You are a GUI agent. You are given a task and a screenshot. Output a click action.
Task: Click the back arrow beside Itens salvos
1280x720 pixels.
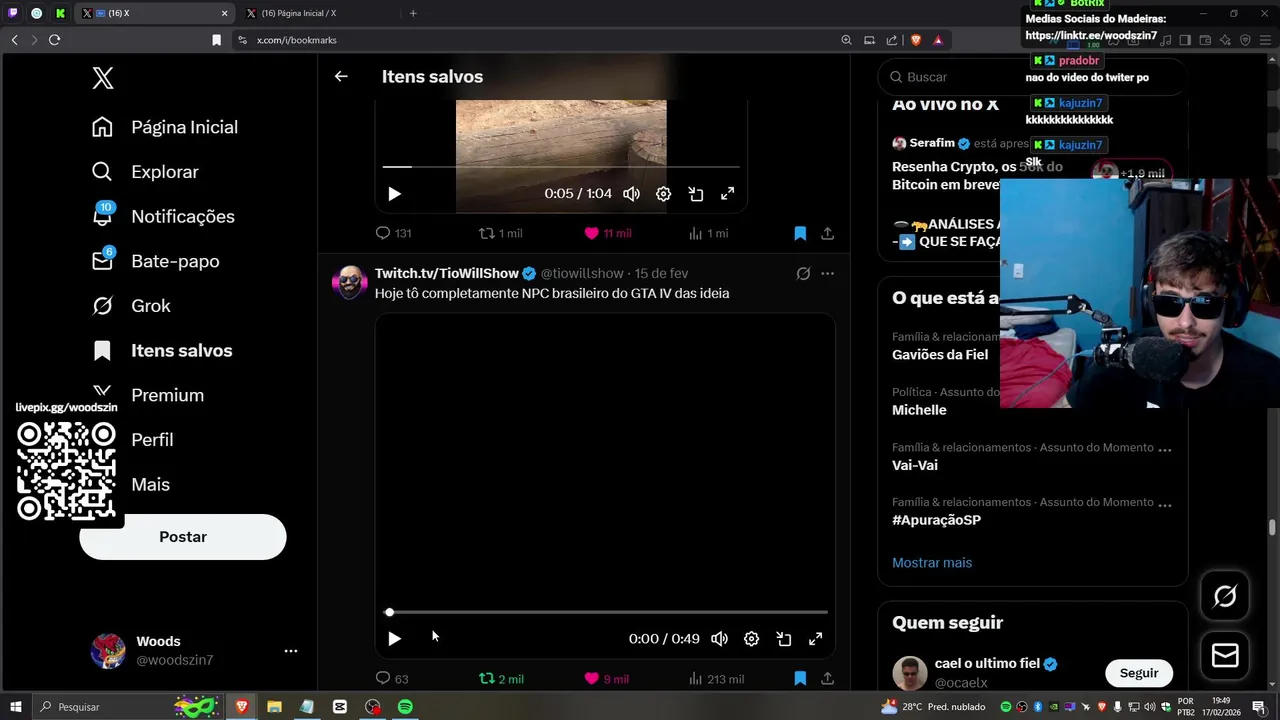click(341, 77)
